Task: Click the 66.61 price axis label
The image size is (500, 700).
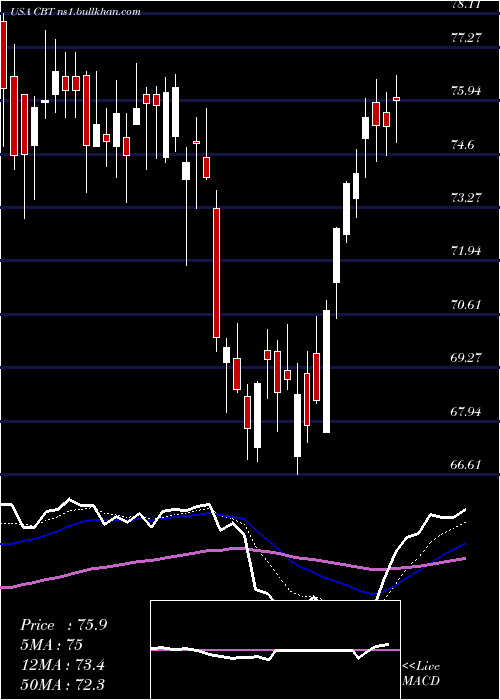Action: (x=466, y=465)
